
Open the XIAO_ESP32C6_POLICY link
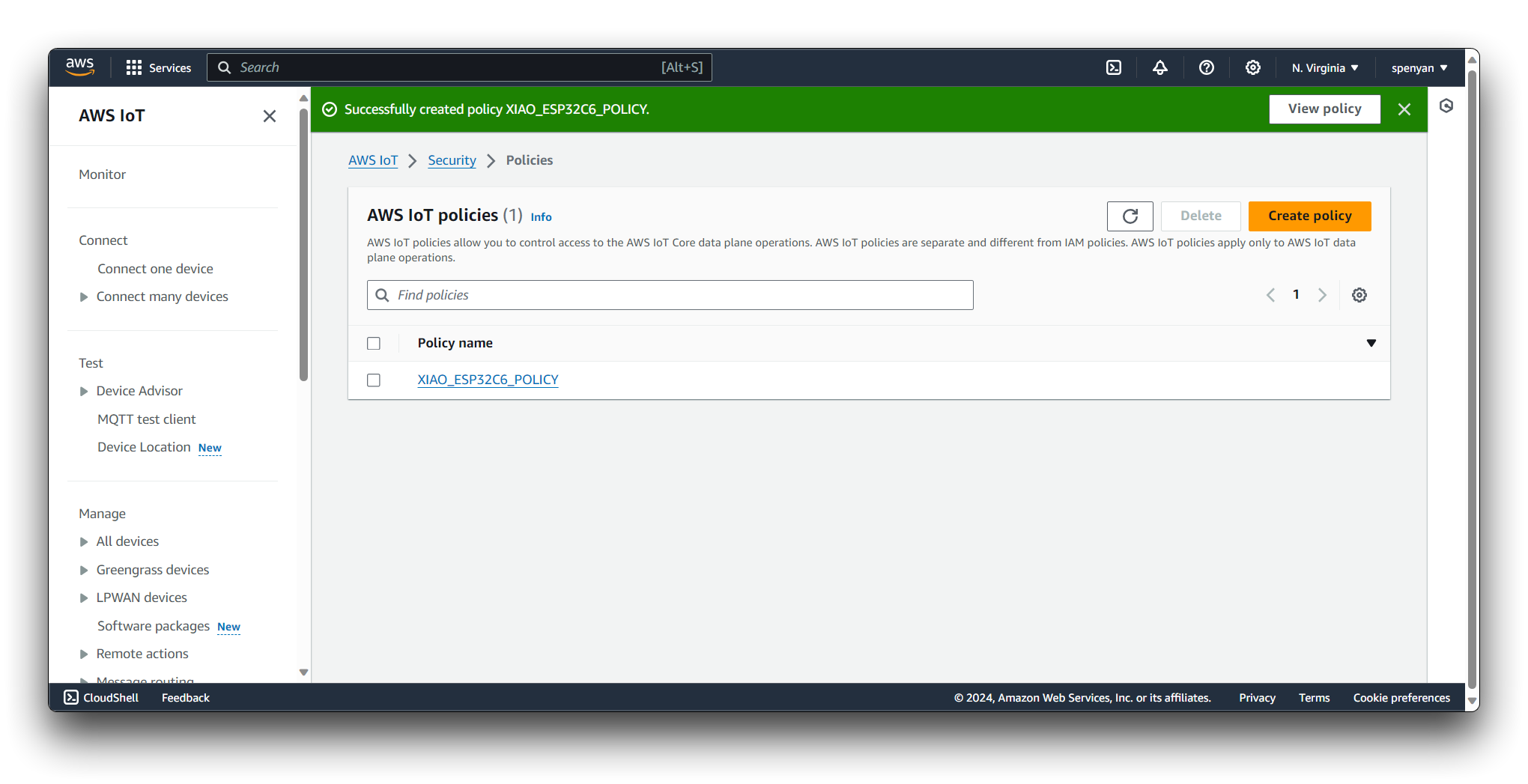(488, 380)
